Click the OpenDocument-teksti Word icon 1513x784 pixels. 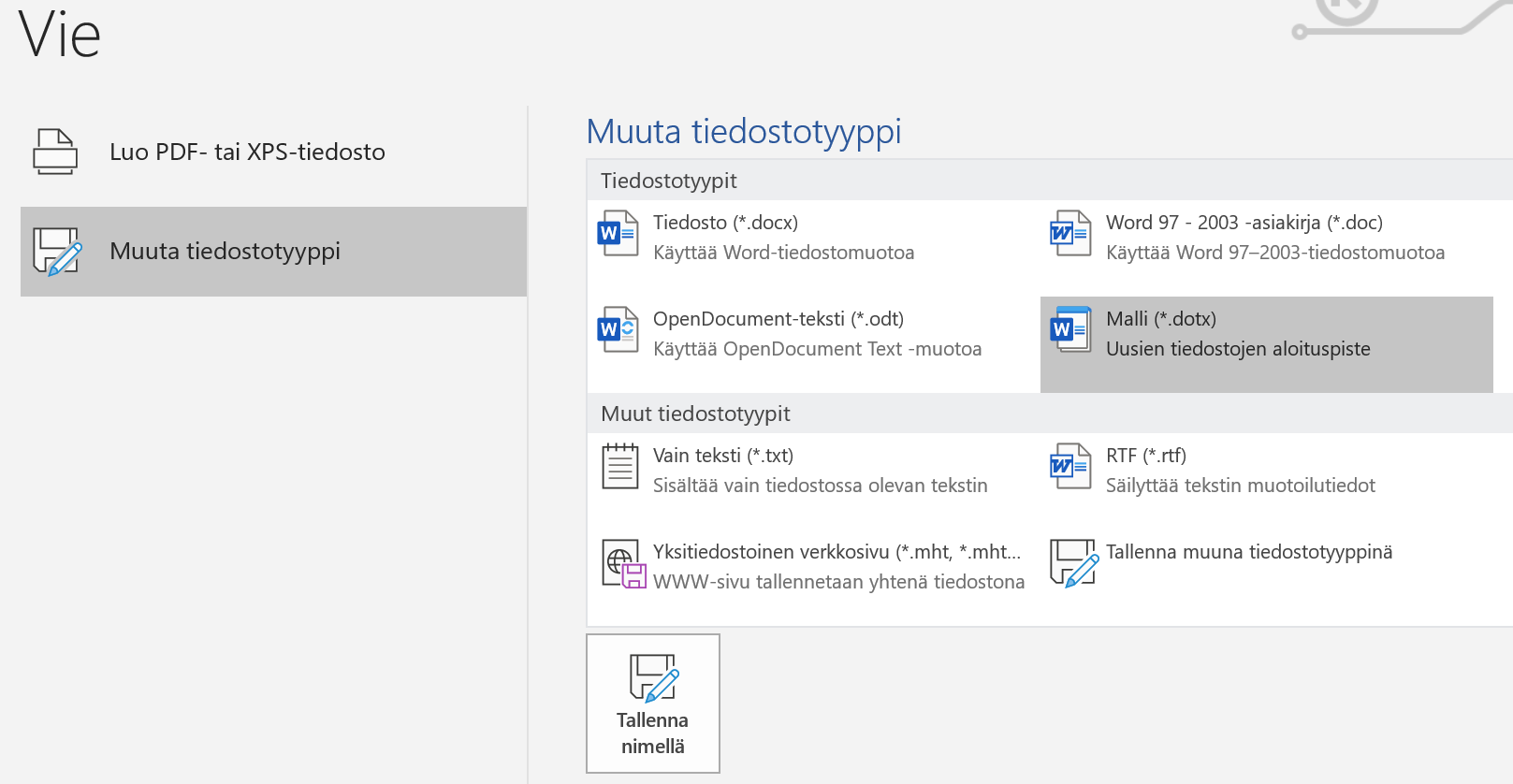click(x=618, y=329)
